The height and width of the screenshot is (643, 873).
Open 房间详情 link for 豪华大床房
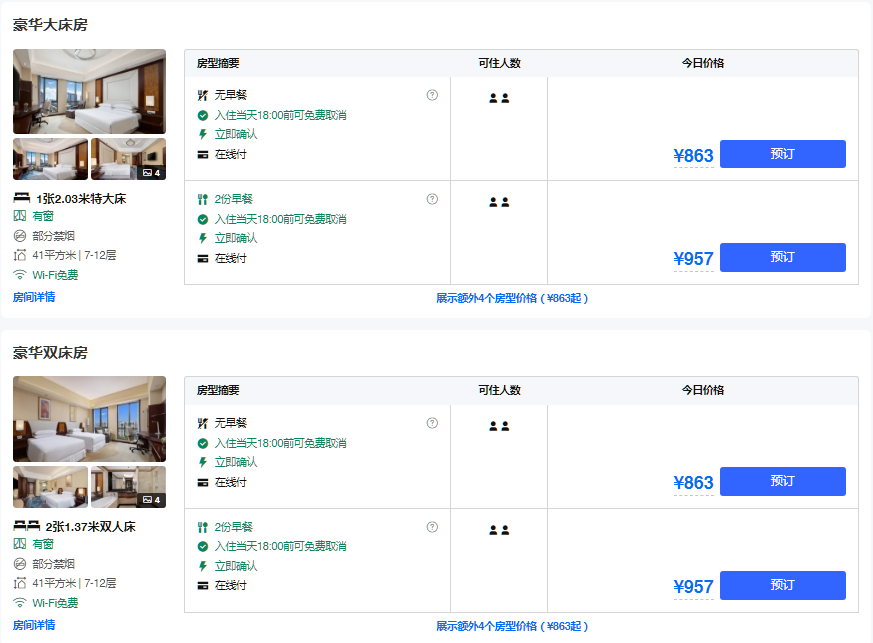pyautogui.click(x=34, y=297)
